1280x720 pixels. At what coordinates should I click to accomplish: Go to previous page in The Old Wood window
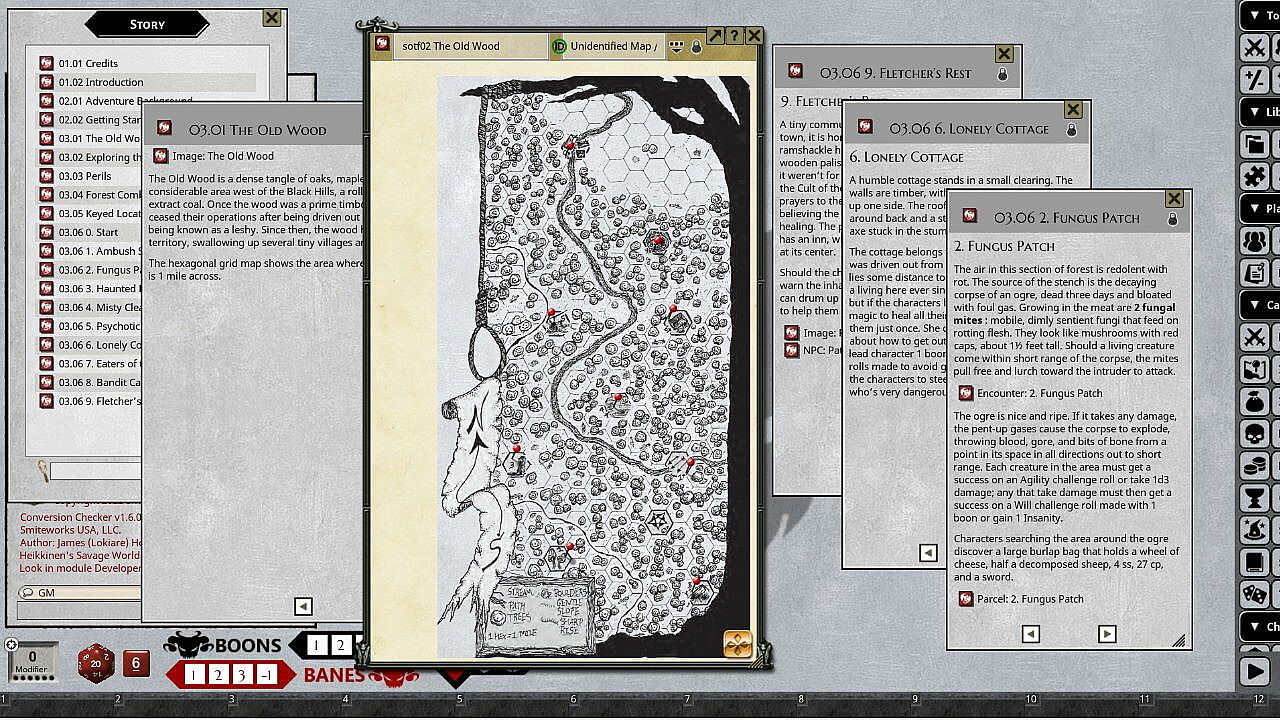point(303,606)
